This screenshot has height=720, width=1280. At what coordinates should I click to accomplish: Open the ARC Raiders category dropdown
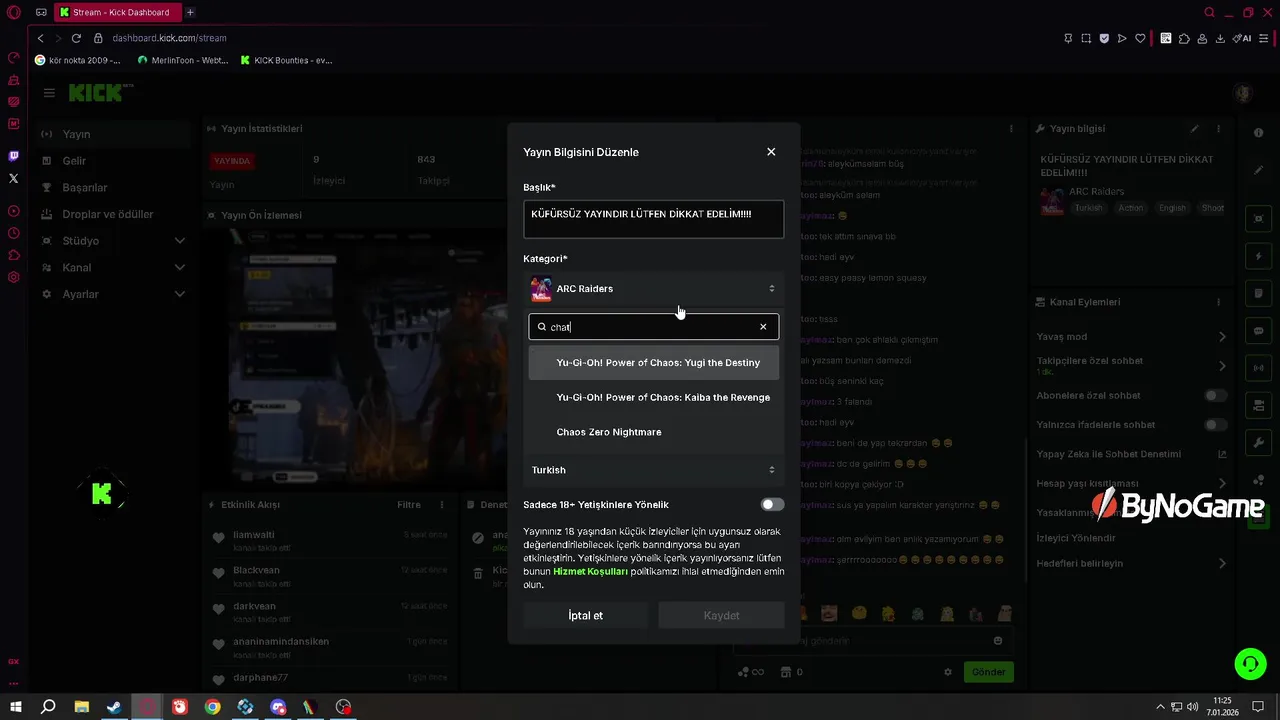pos(654,289)
